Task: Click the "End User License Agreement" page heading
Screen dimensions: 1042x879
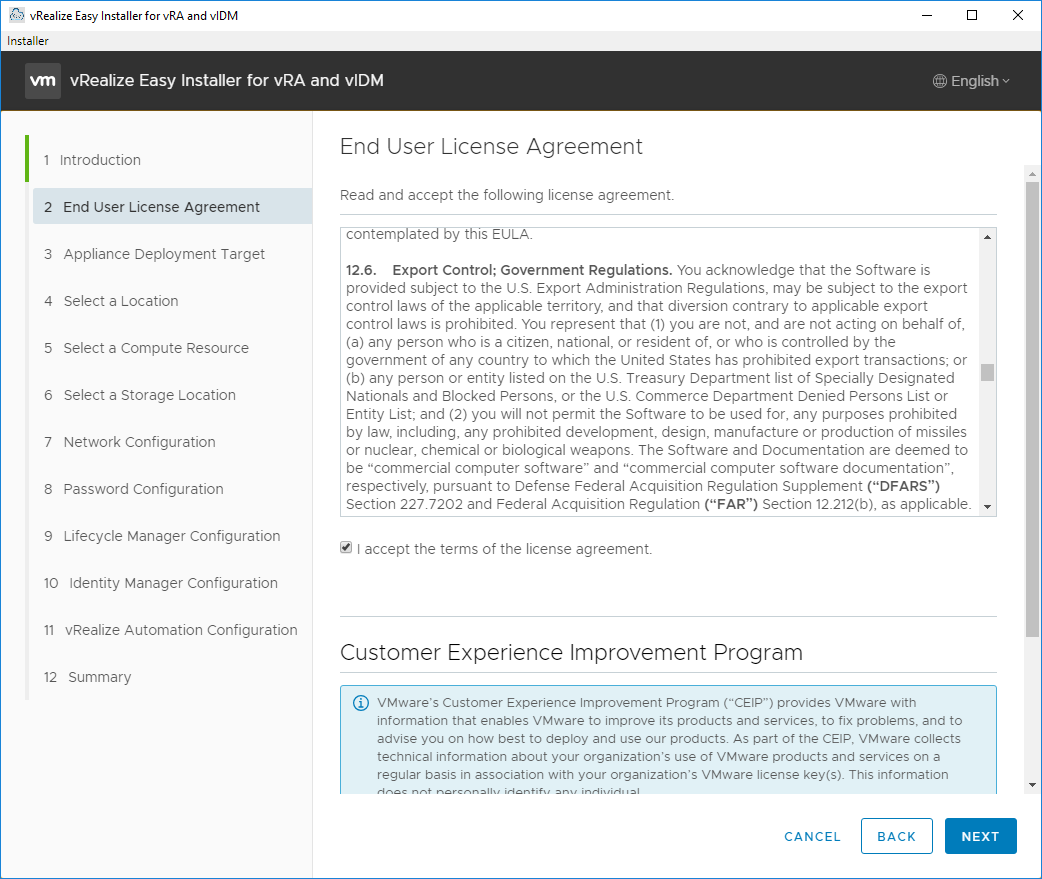Action: click(x=491, y=146)
